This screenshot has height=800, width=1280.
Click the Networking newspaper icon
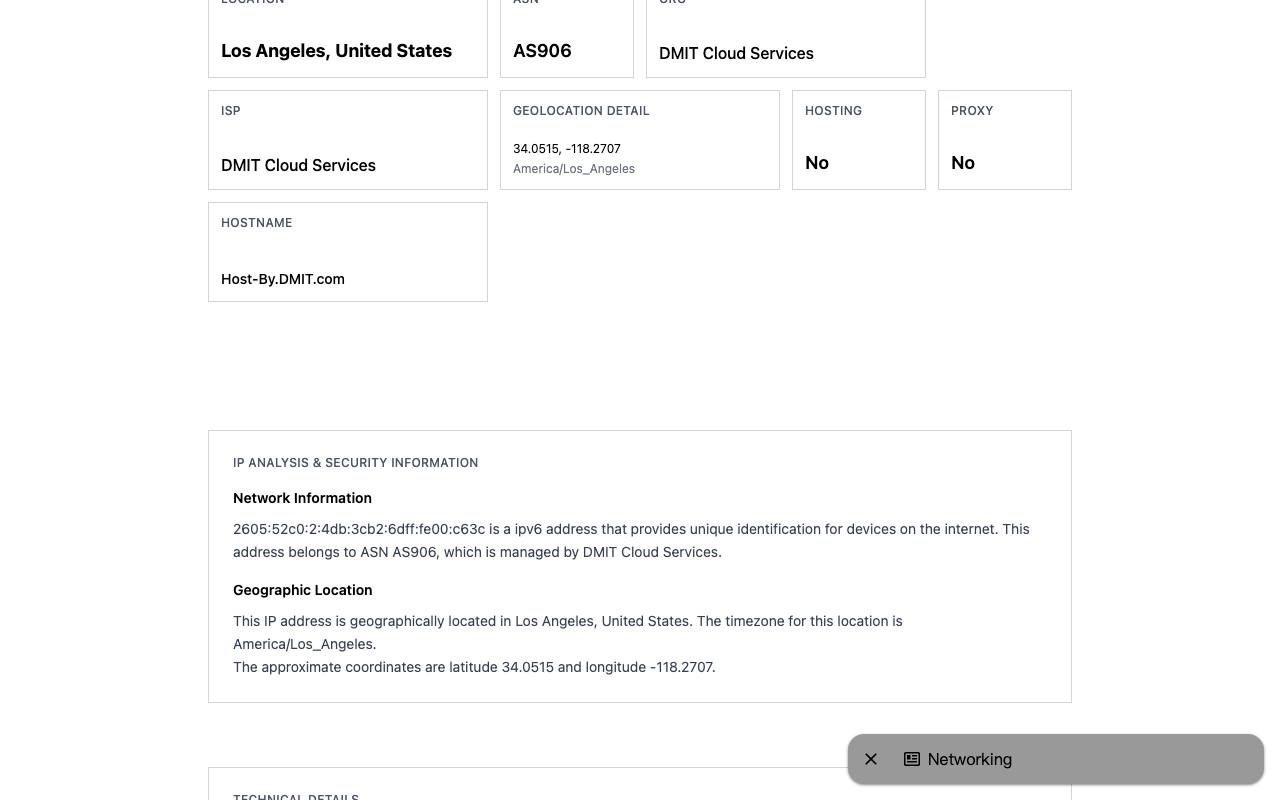coord(912,759)
